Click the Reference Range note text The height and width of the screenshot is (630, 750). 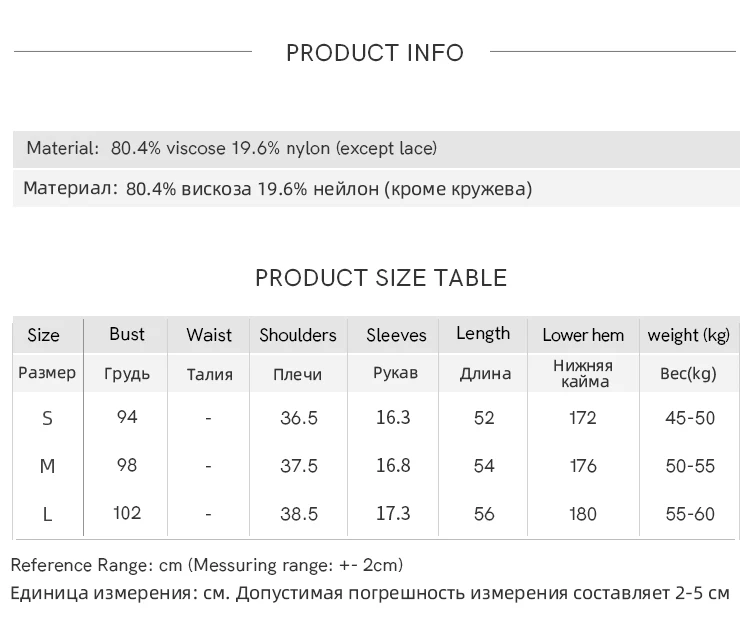click(207, 566)
